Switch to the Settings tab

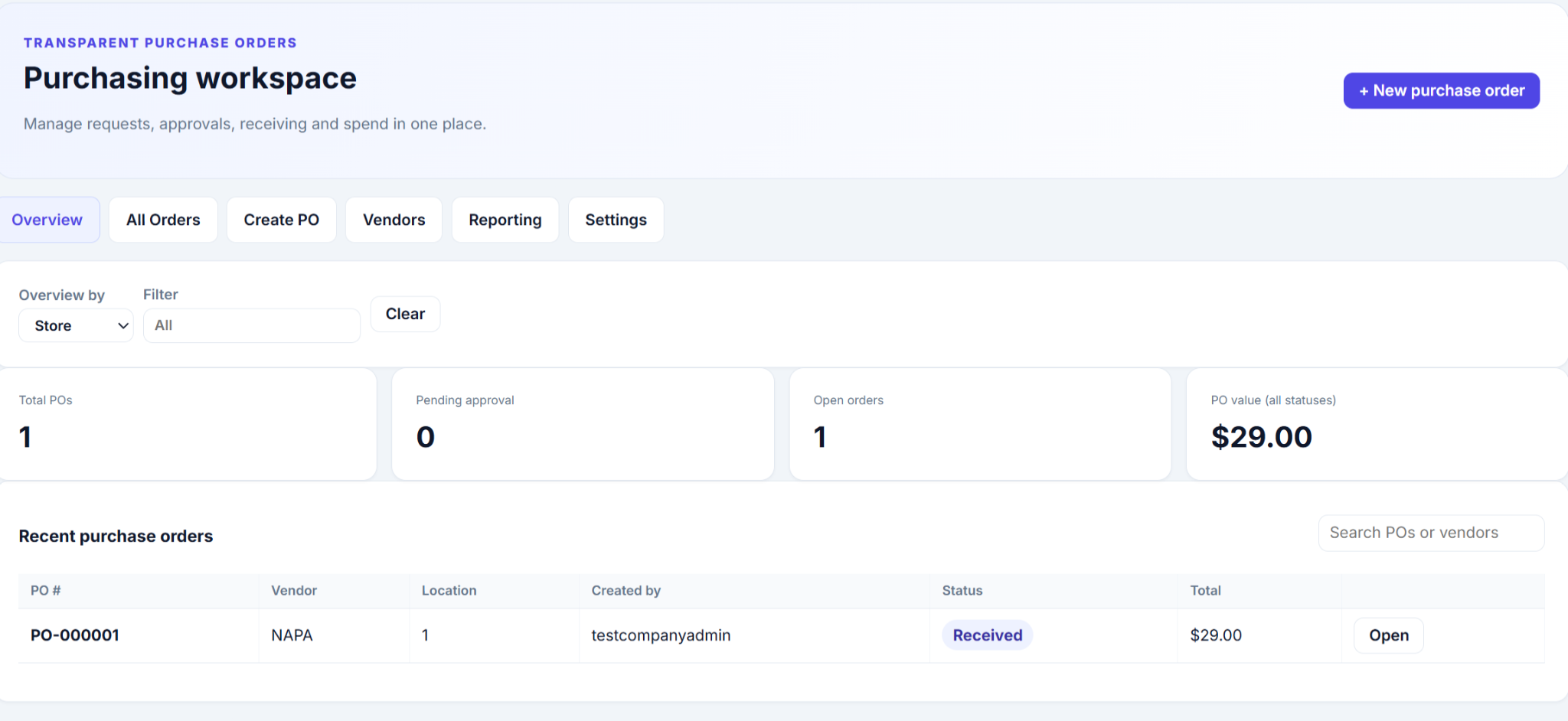click(x=616, y=220)
